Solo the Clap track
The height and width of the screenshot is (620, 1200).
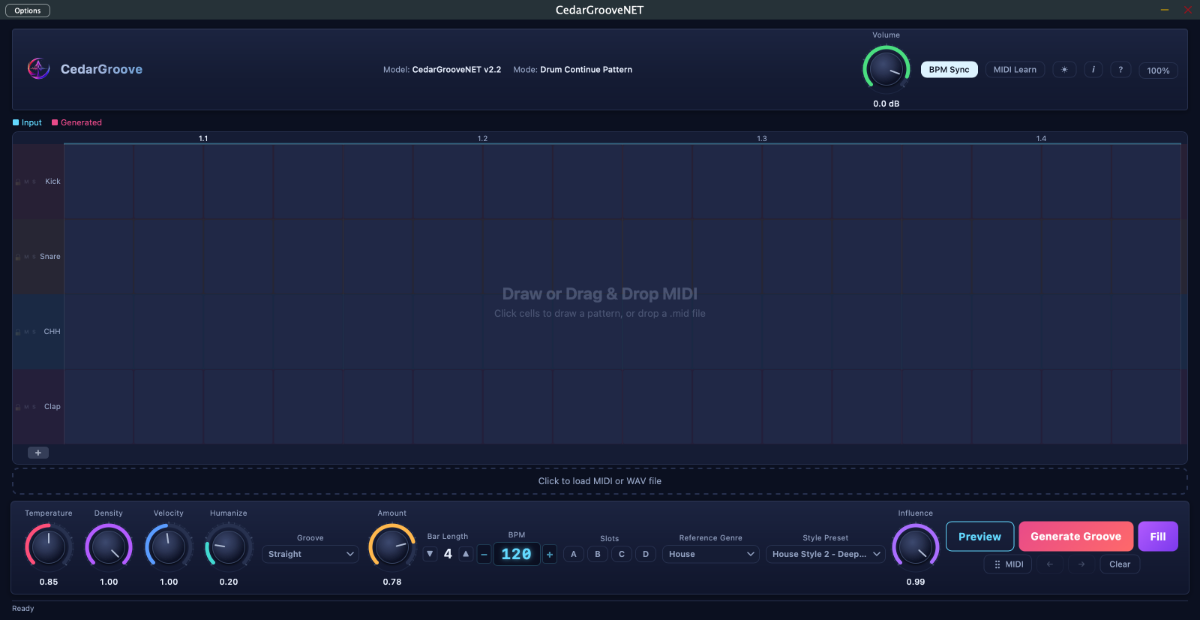34,407
